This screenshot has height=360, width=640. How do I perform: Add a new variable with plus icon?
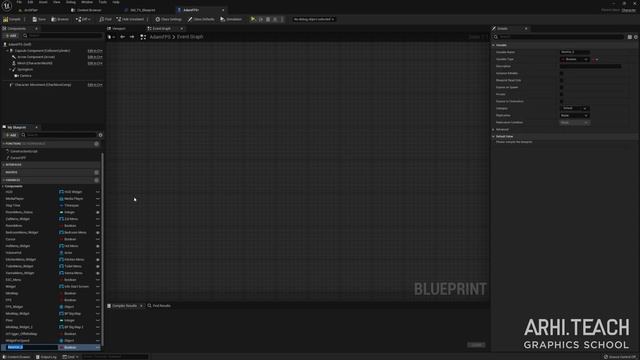point(96,180)
